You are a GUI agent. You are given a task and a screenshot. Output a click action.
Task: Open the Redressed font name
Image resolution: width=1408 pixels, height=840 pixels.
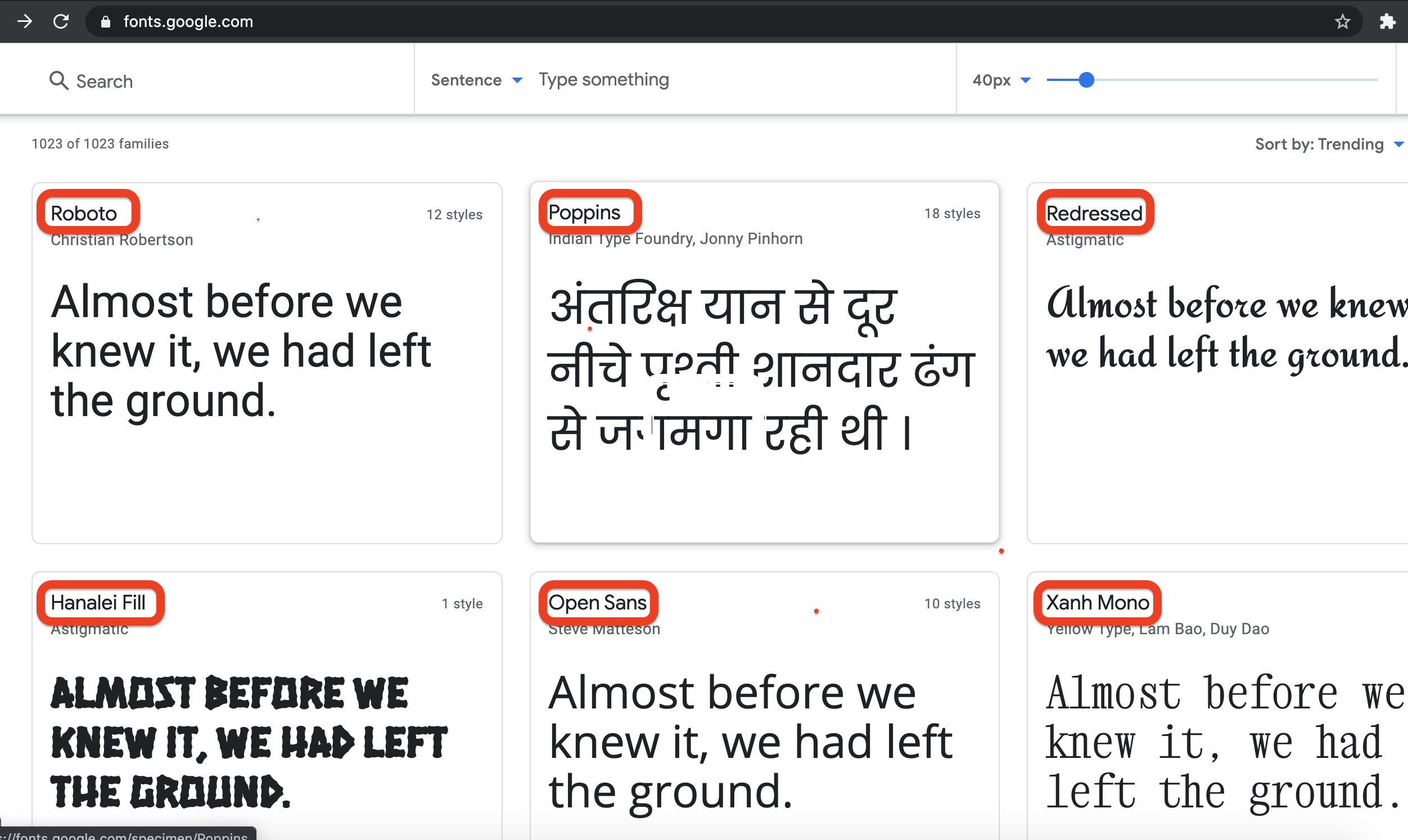point(1094,214)
